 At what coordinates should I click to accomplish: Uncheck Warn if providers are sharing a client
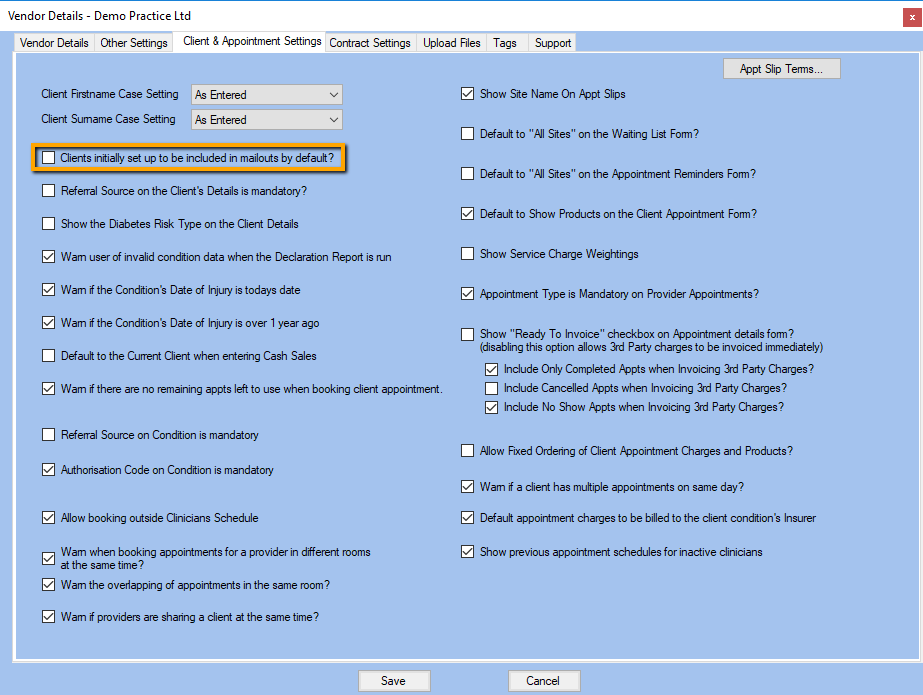point(49,617)
